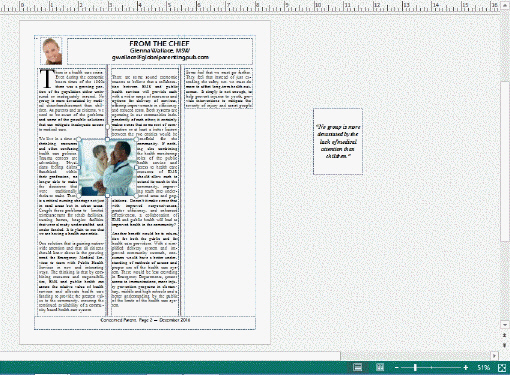The height and width of the screenshot is (375, 510).
Task: Click the top-middle handle of selected picture
Action: coord(107,139)
